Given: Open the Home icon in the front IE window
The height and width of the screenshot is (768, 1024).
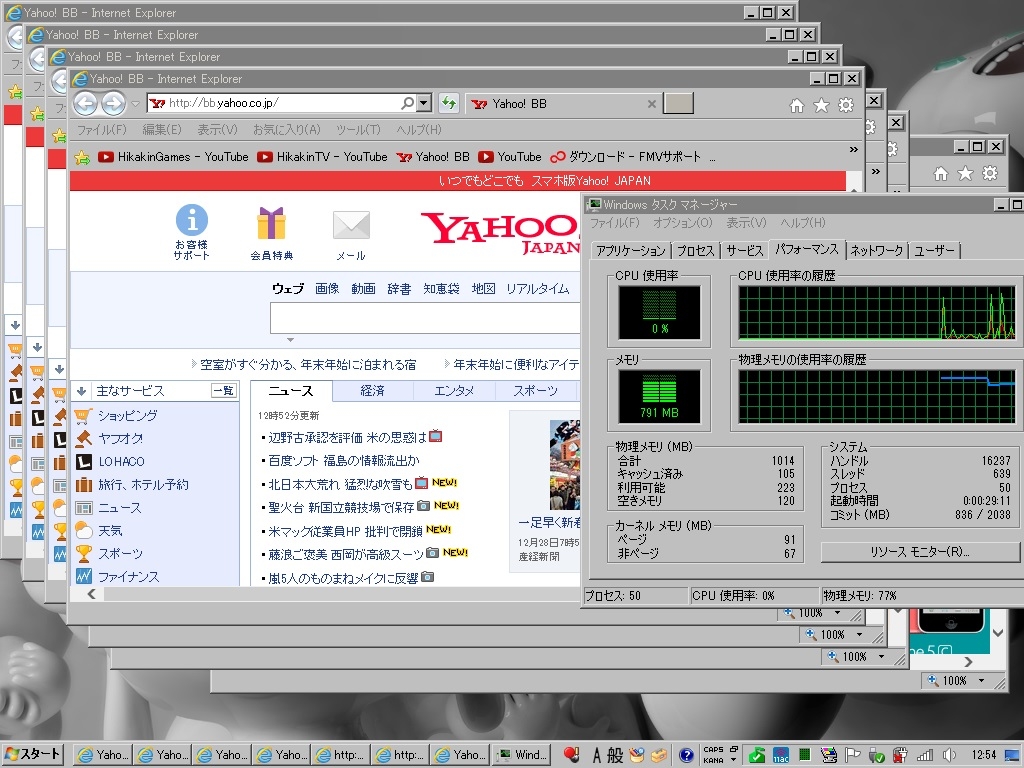Looking at the screenshot, I should pos(797,105).
